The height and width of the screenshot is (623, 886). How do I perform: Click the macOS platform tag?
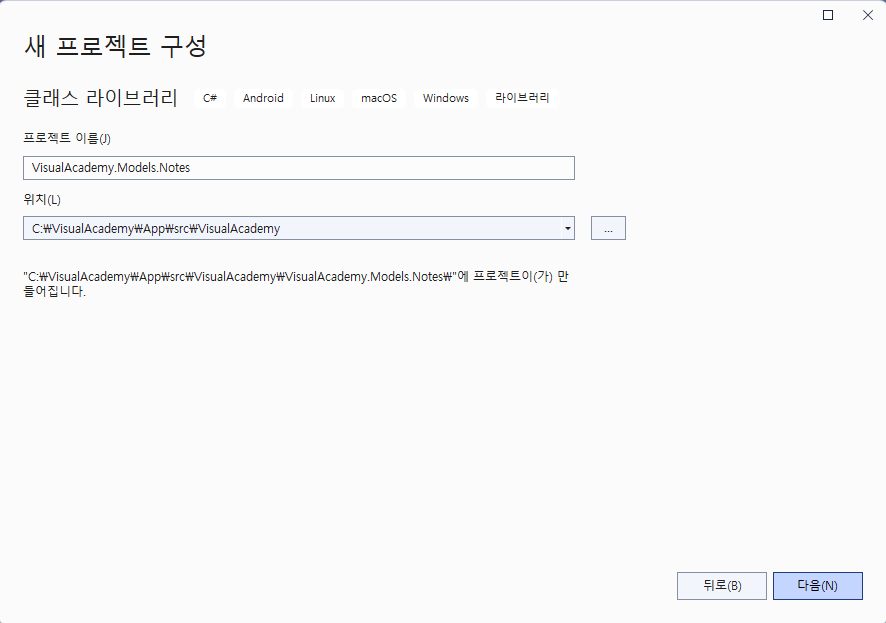coord(379,98)
